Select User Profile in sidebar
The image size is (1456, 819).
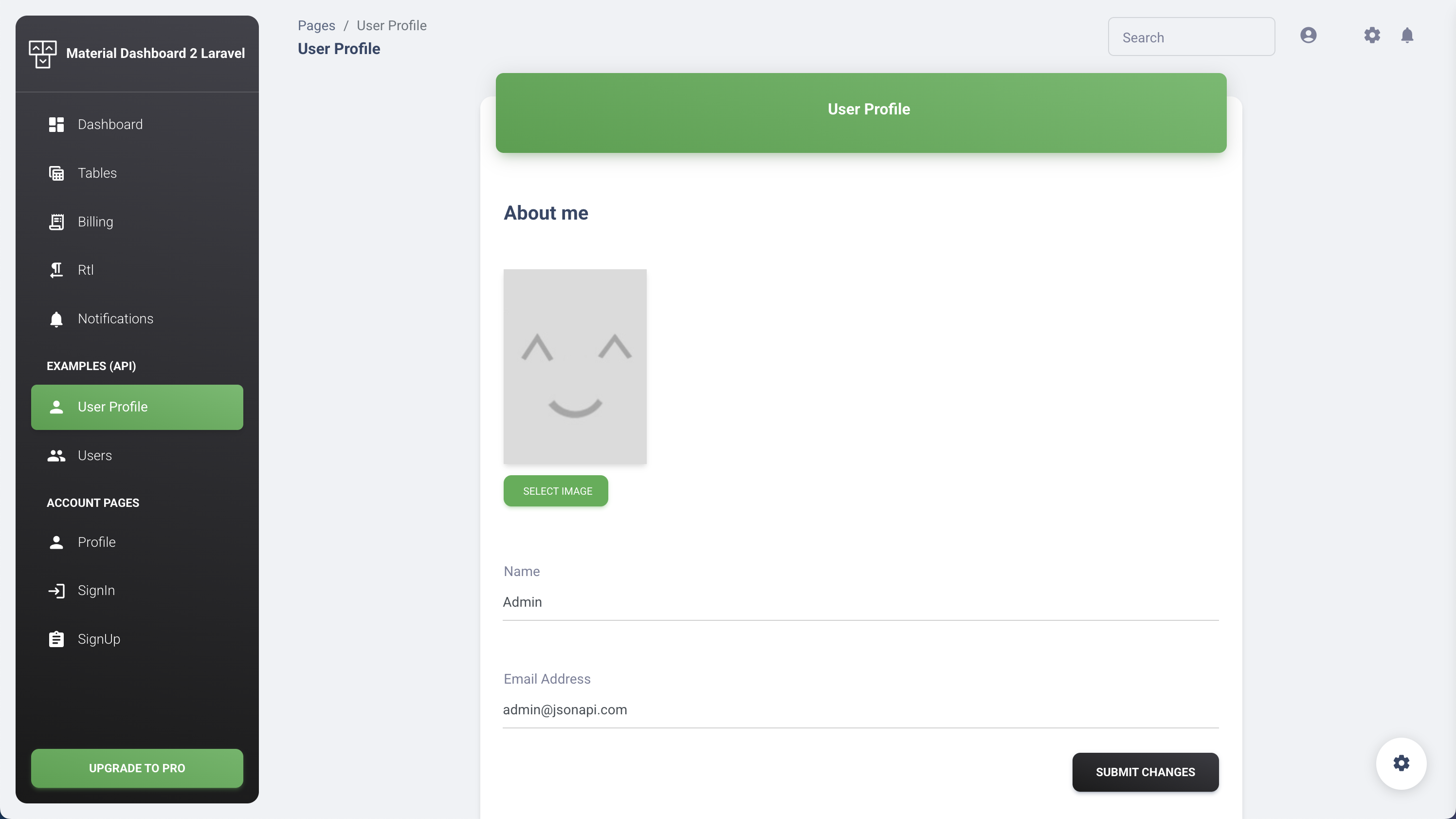pos(137,407)
